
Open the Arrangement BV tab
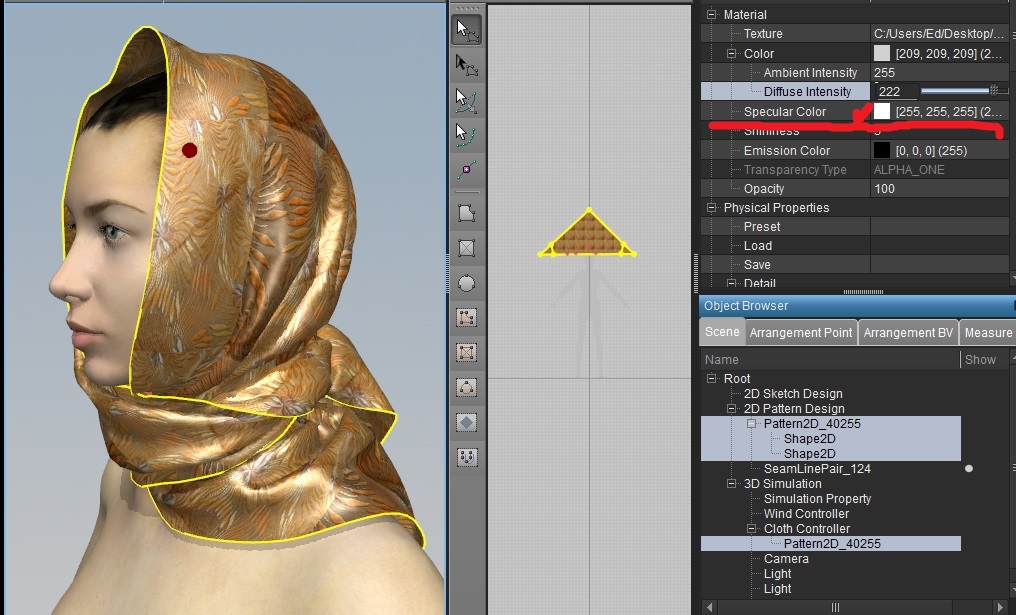pos(908,332)
